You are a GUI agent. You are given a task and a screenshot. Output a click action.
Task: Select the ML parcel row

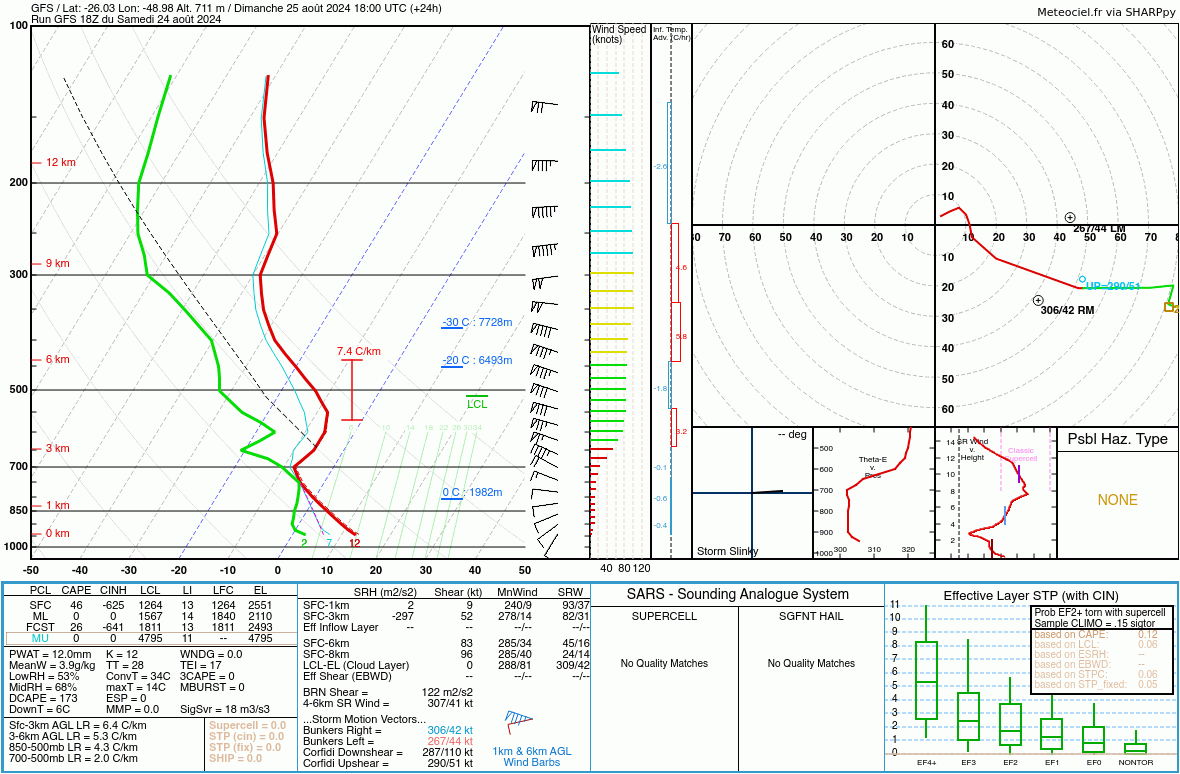(x=150, y=616)
